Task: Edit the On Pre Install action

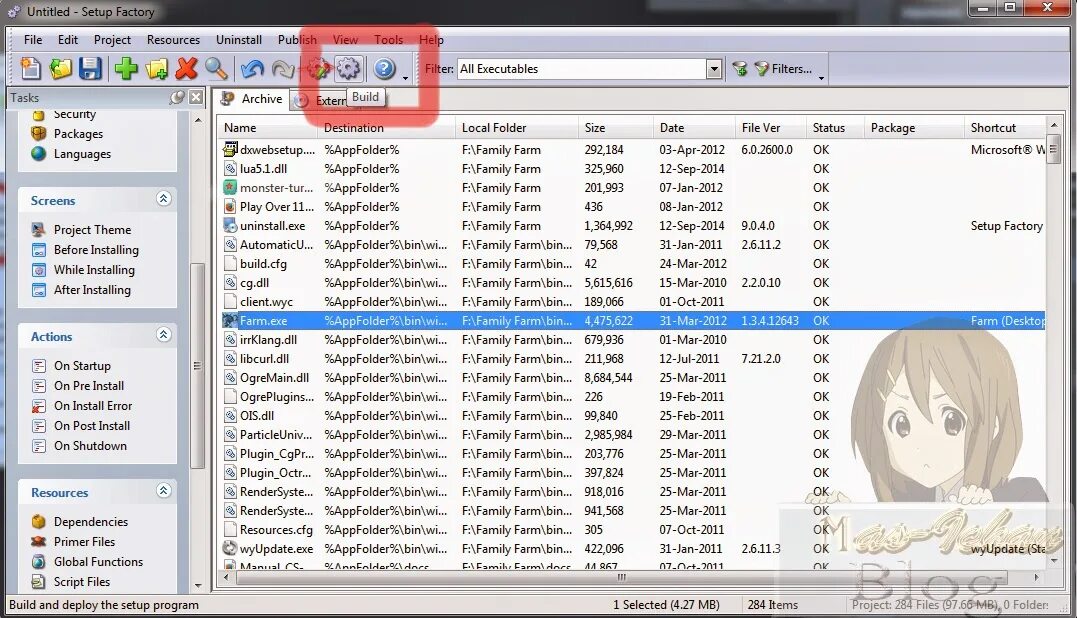Action: (x=89, y=385)
